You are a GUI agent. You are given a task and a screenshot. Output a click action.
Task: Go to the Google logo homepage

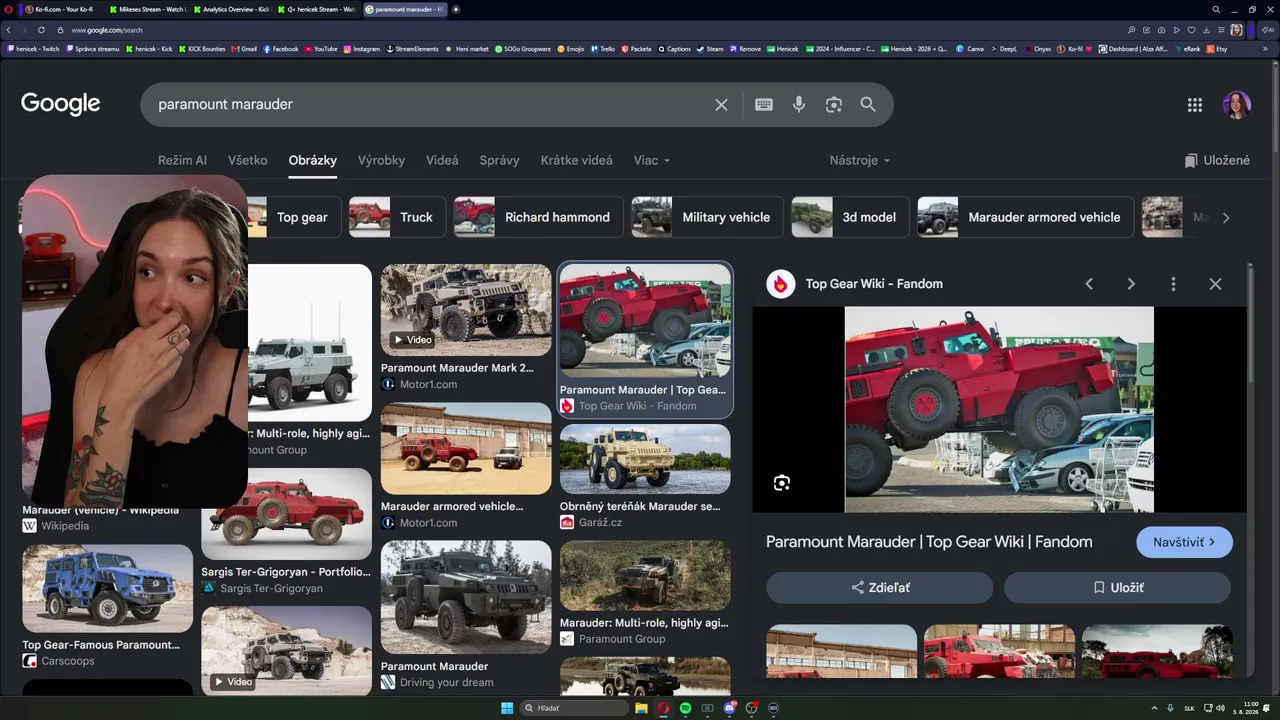pyautogui.click(x=61, y=104)
